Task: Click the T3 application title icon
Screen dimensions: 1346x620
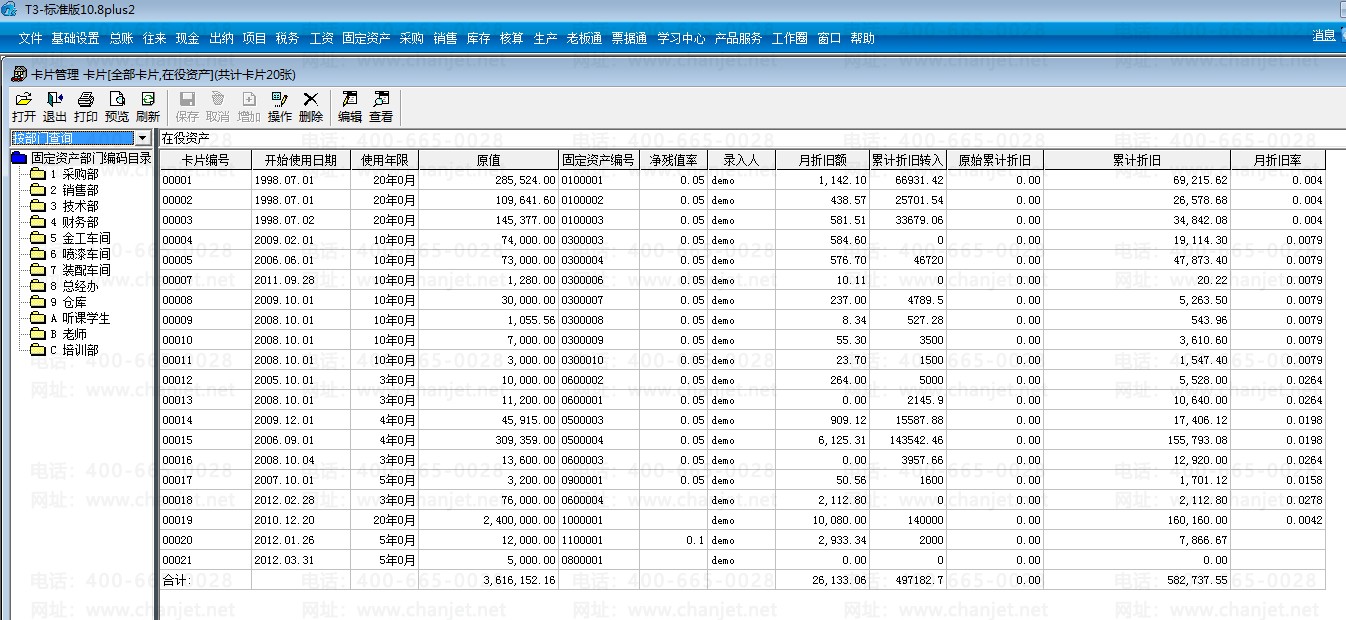Action: (11, 9)
